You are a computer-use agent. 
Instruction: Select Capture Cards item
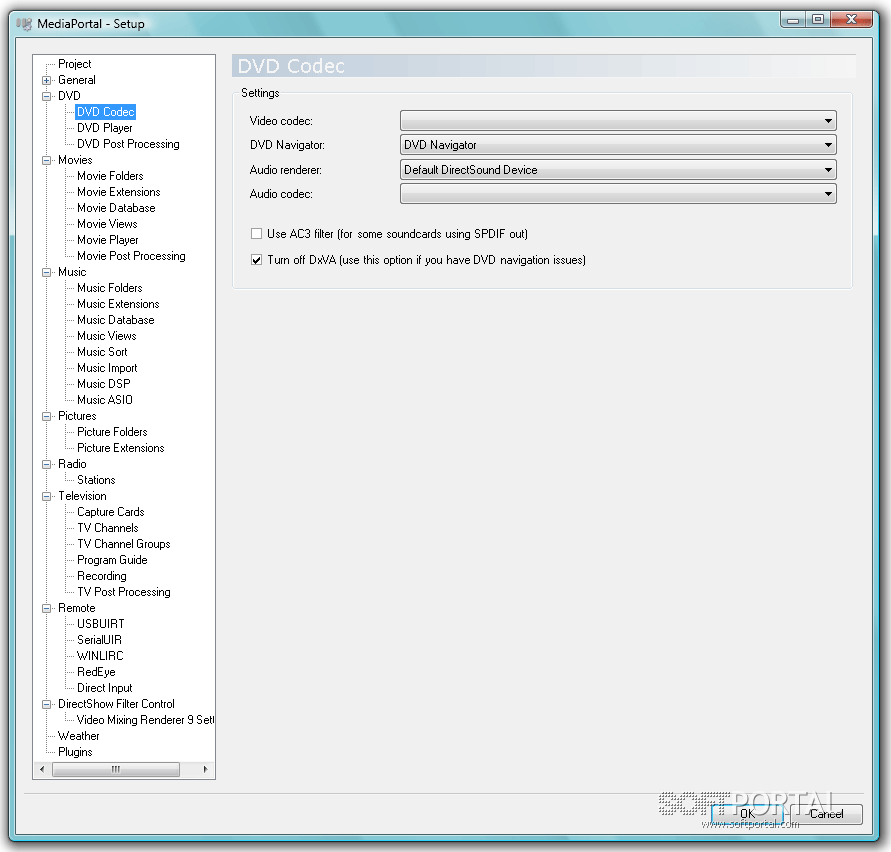point(111,512)
